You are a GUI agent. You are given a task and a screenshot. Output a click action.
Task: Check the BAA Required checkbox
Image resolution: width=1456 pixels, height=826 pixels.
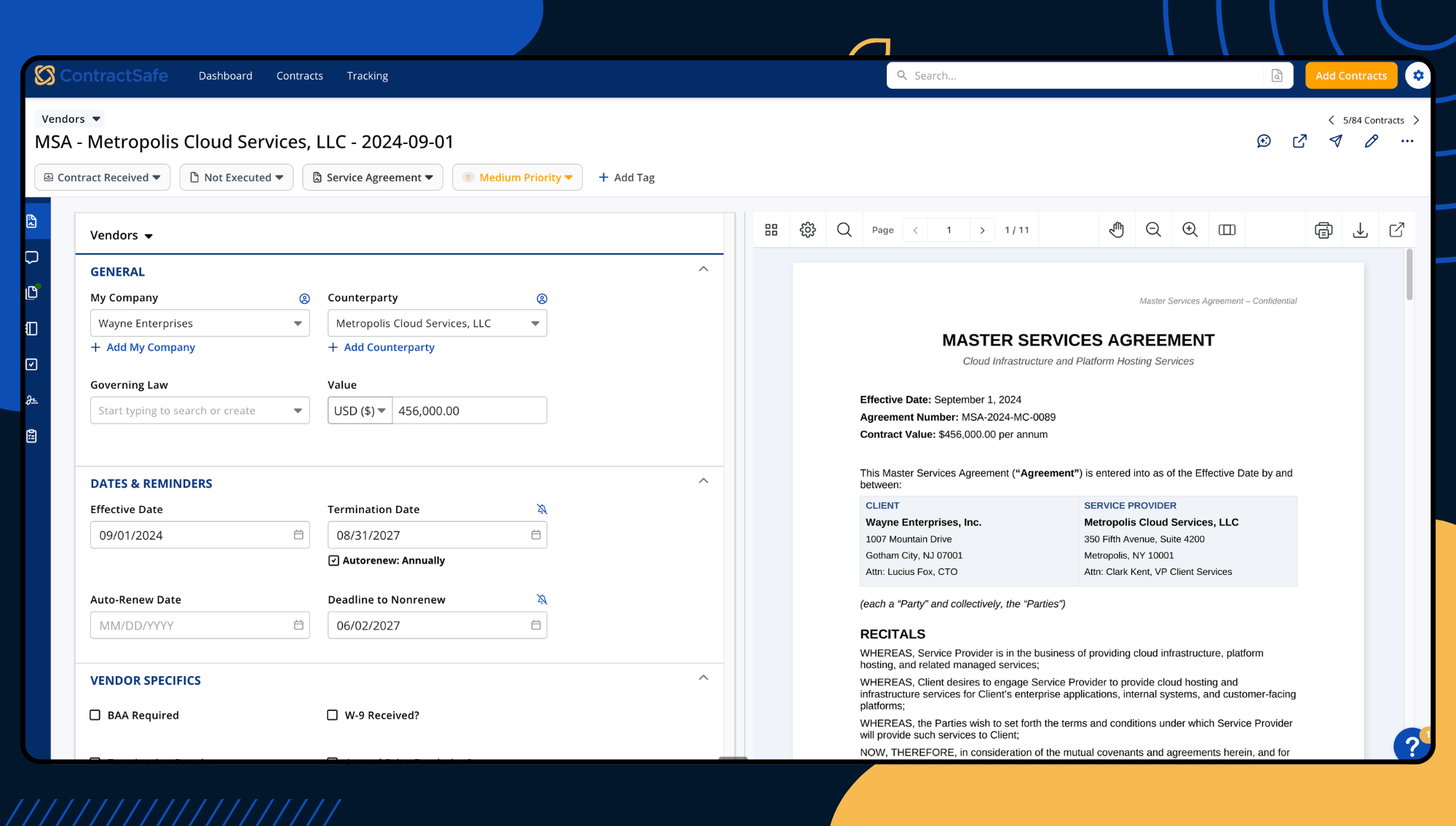click(x=95, y=715)
